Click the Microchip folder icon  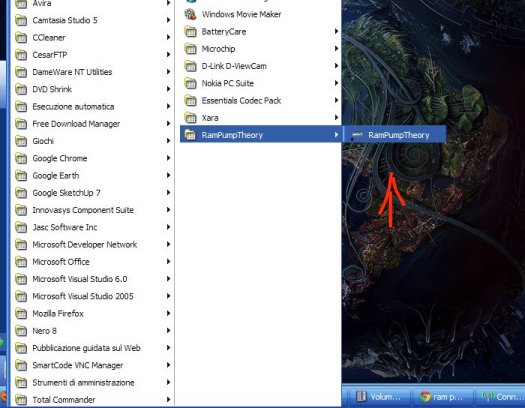pos(191,49)
